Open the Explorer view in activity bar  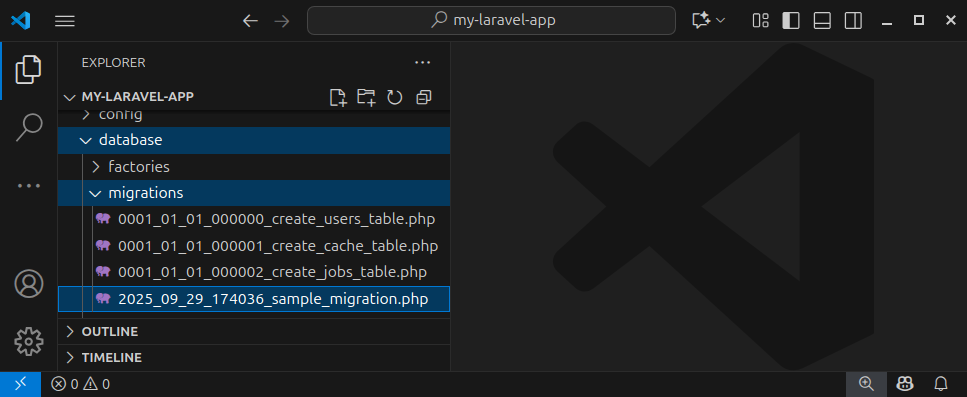pos(28,70)
